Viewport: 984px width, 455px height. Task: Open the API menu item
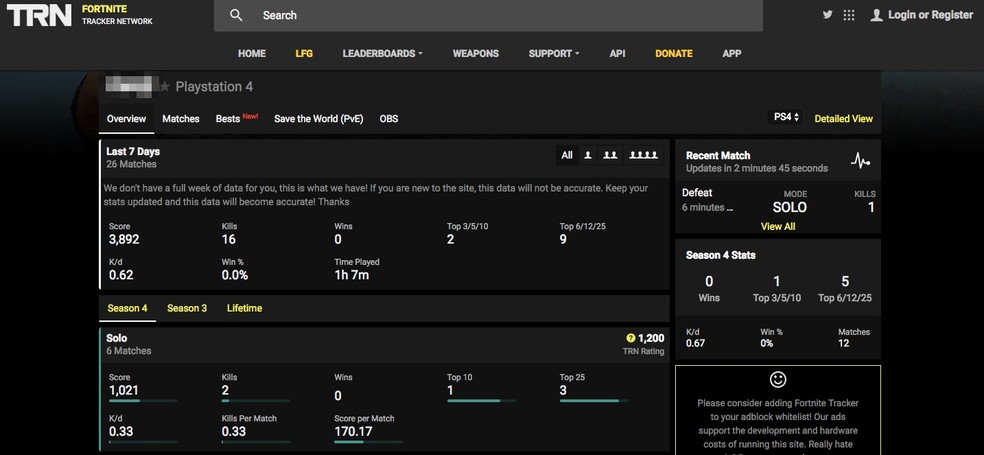[618, 53]
